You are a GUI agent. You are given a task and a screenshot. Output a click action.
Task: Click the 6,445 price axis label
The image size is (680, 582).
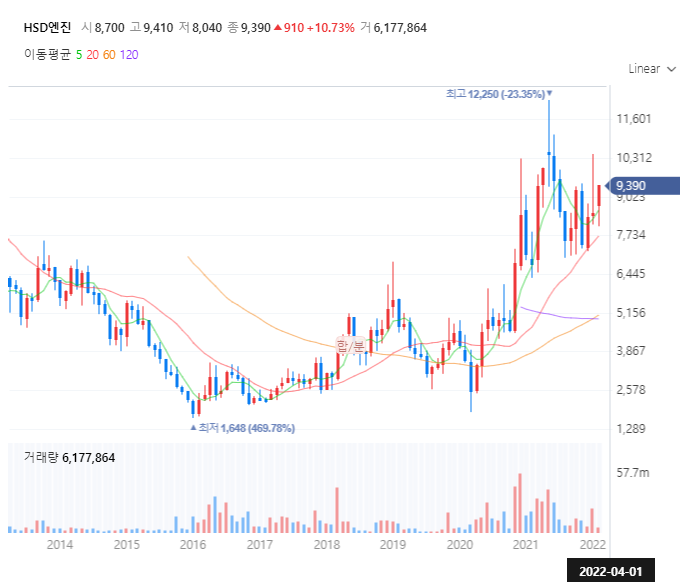pyautogui.click(x=631, y=274)
